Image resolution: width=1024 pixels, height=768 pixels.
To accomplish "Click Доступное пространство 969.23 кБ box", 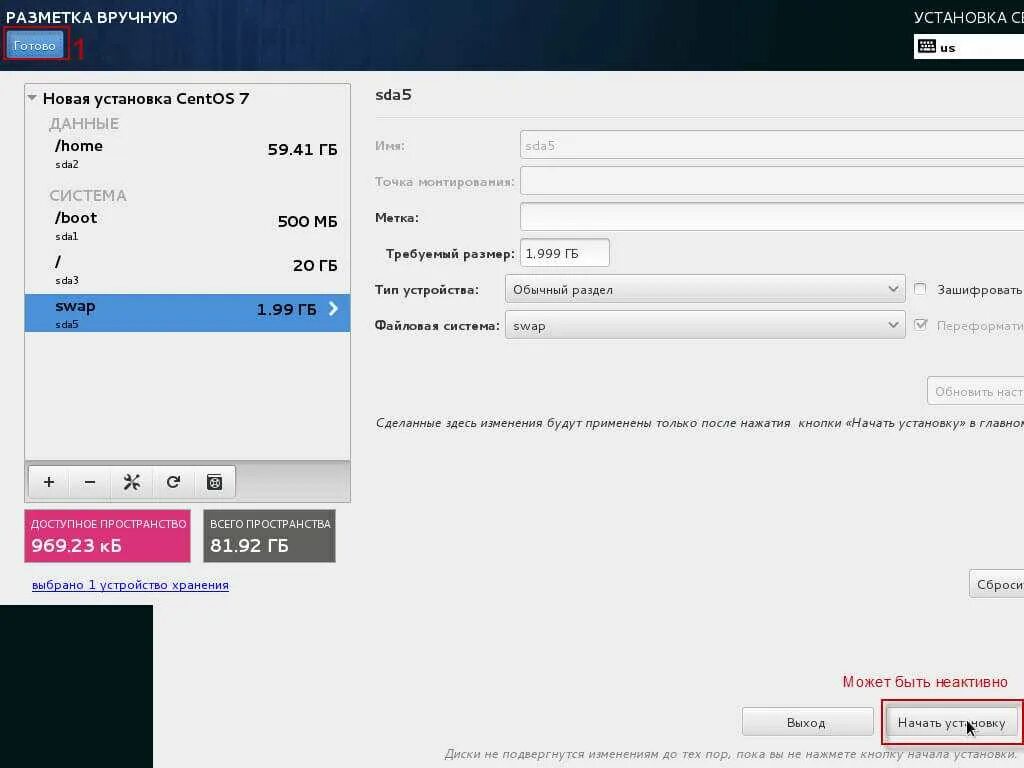I will tap(108, 536).
